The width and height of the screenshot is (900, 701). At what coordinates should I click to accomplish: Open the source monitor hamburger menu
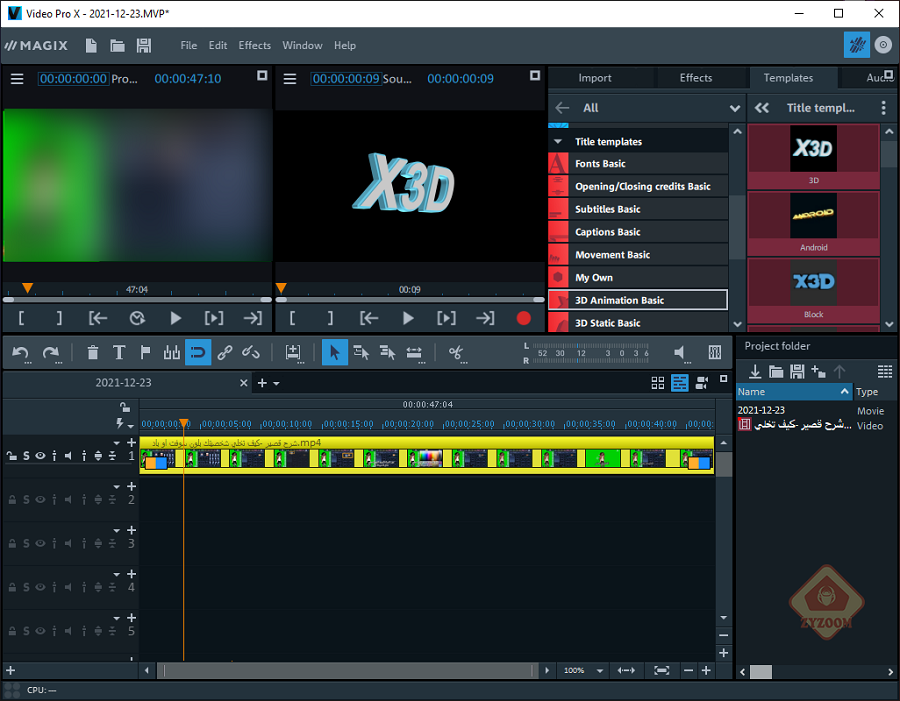(x=290, y=79)
